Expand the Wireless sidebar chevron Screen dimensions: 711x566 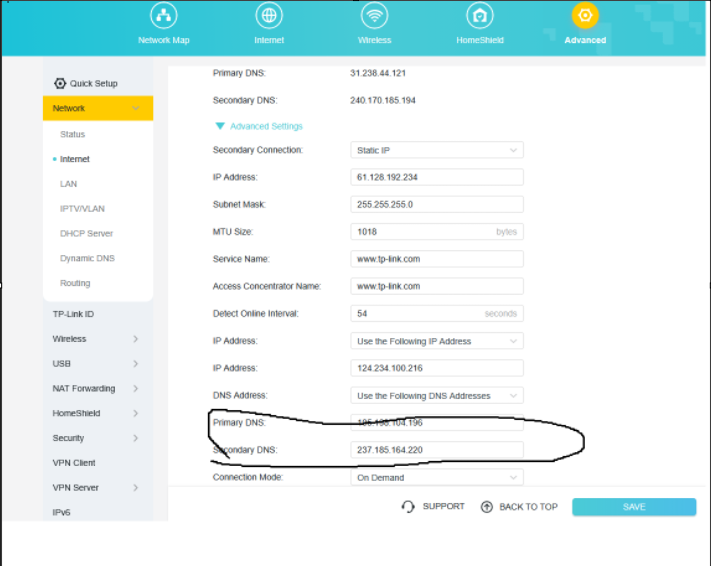click(136, 339)
